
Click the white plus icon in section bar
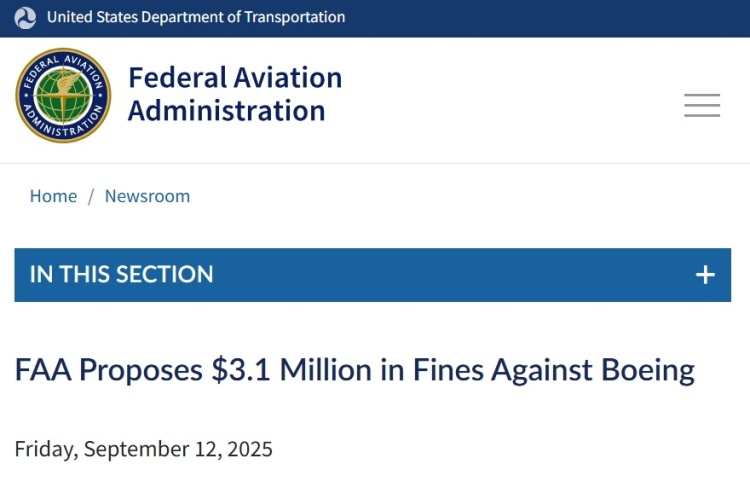(705, 275)
